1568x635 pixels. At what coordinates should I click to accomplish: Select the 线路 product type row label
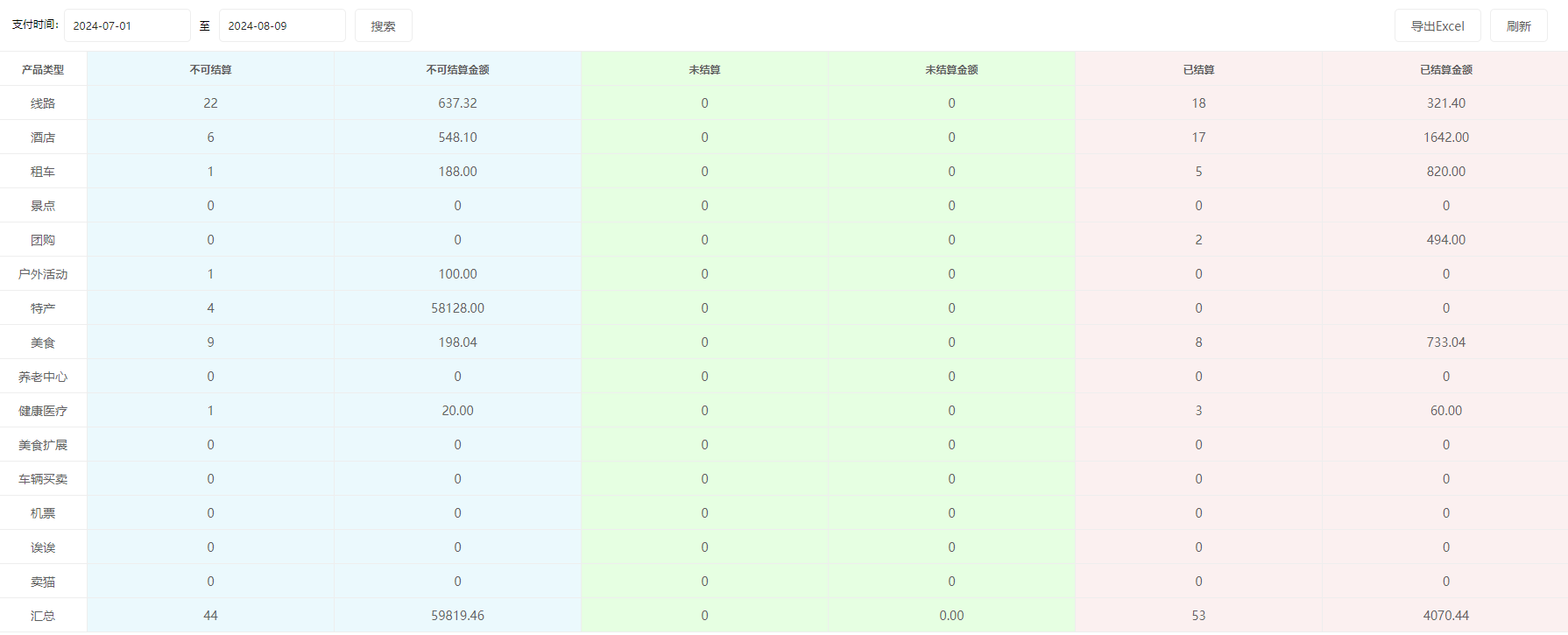(43, 103)
